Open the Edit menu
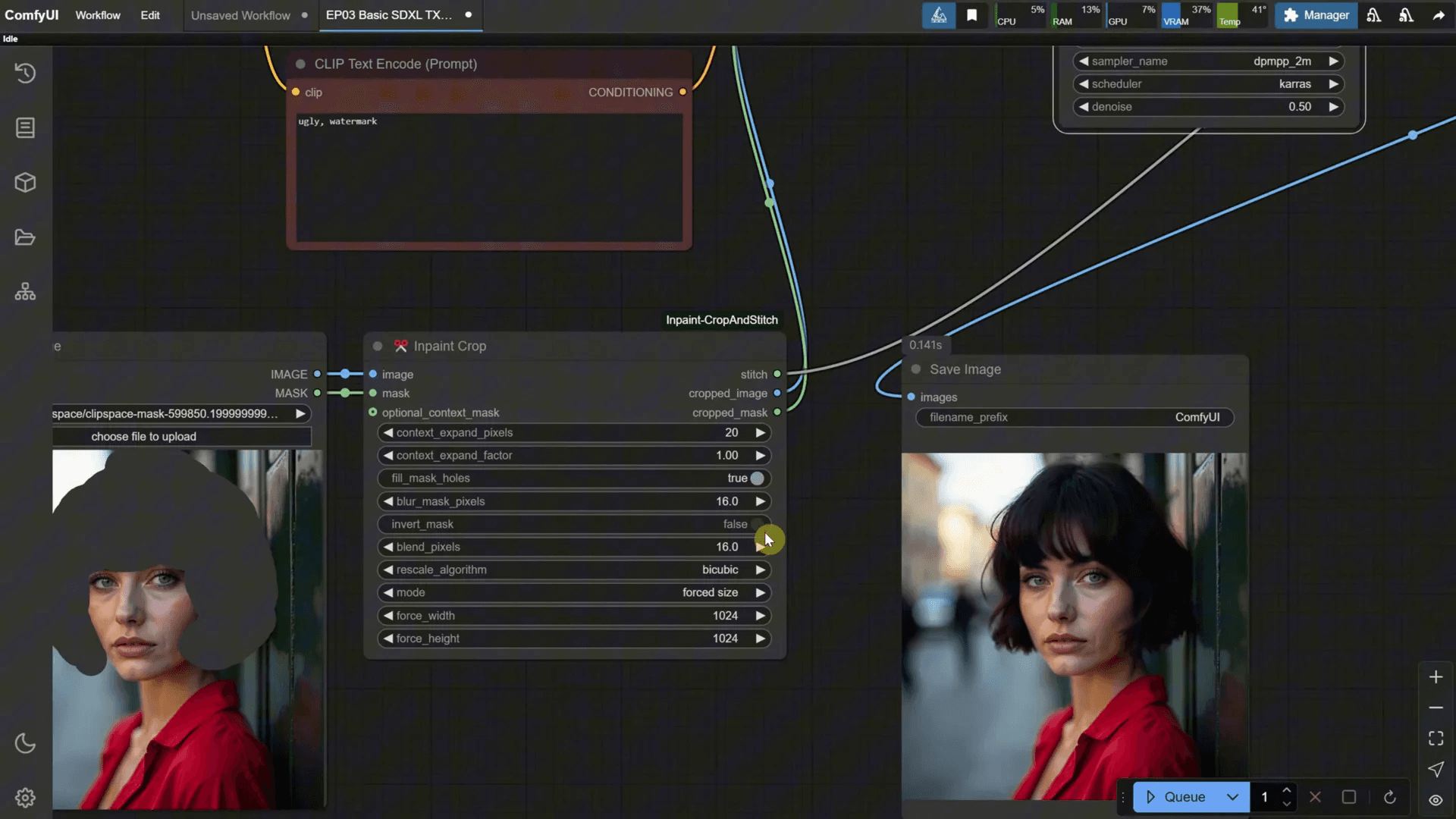 point(150,15)
